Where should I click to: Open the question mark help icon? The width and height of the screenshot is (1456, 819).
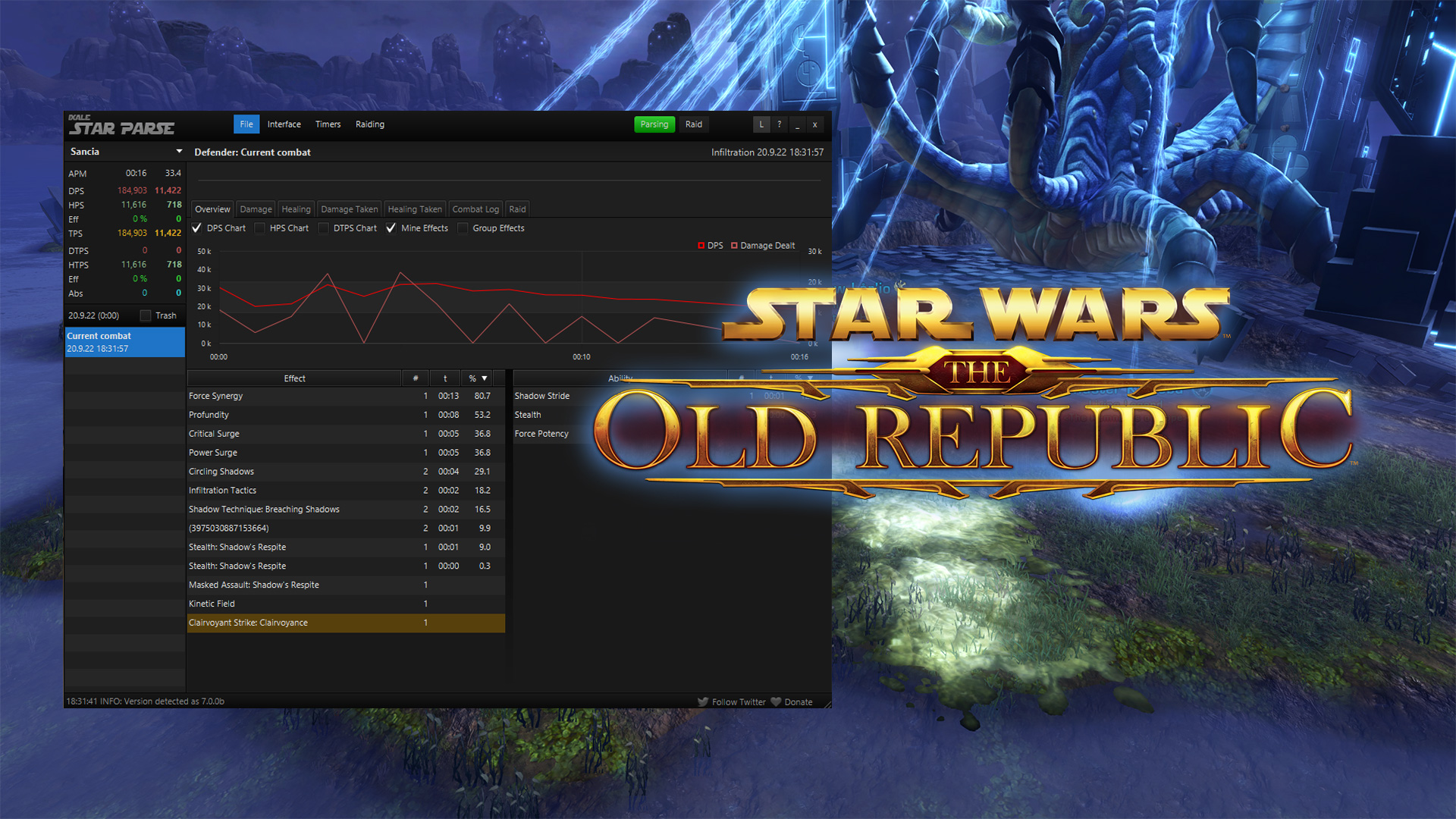(x=780, y=124)
